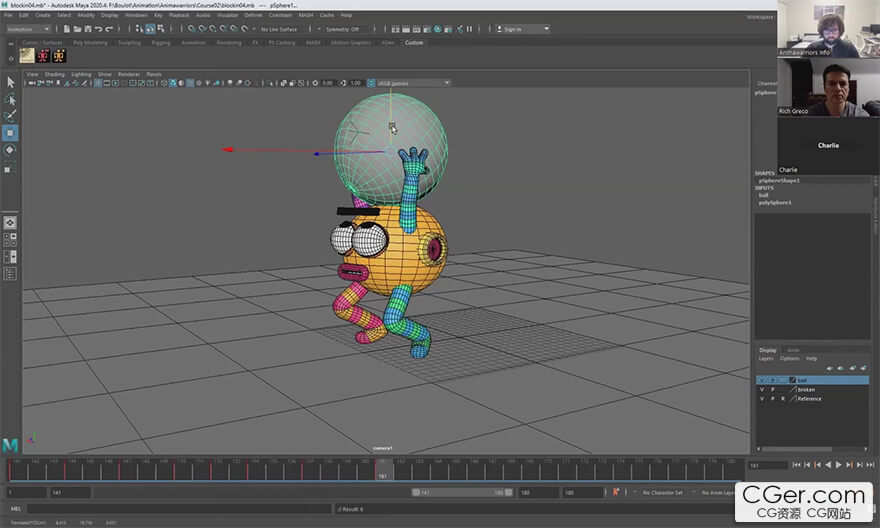Click the layer editor horizontal scrollbar
Viewport: 880px width, 528px height.
pyautogui.click(x=796, y=449)
